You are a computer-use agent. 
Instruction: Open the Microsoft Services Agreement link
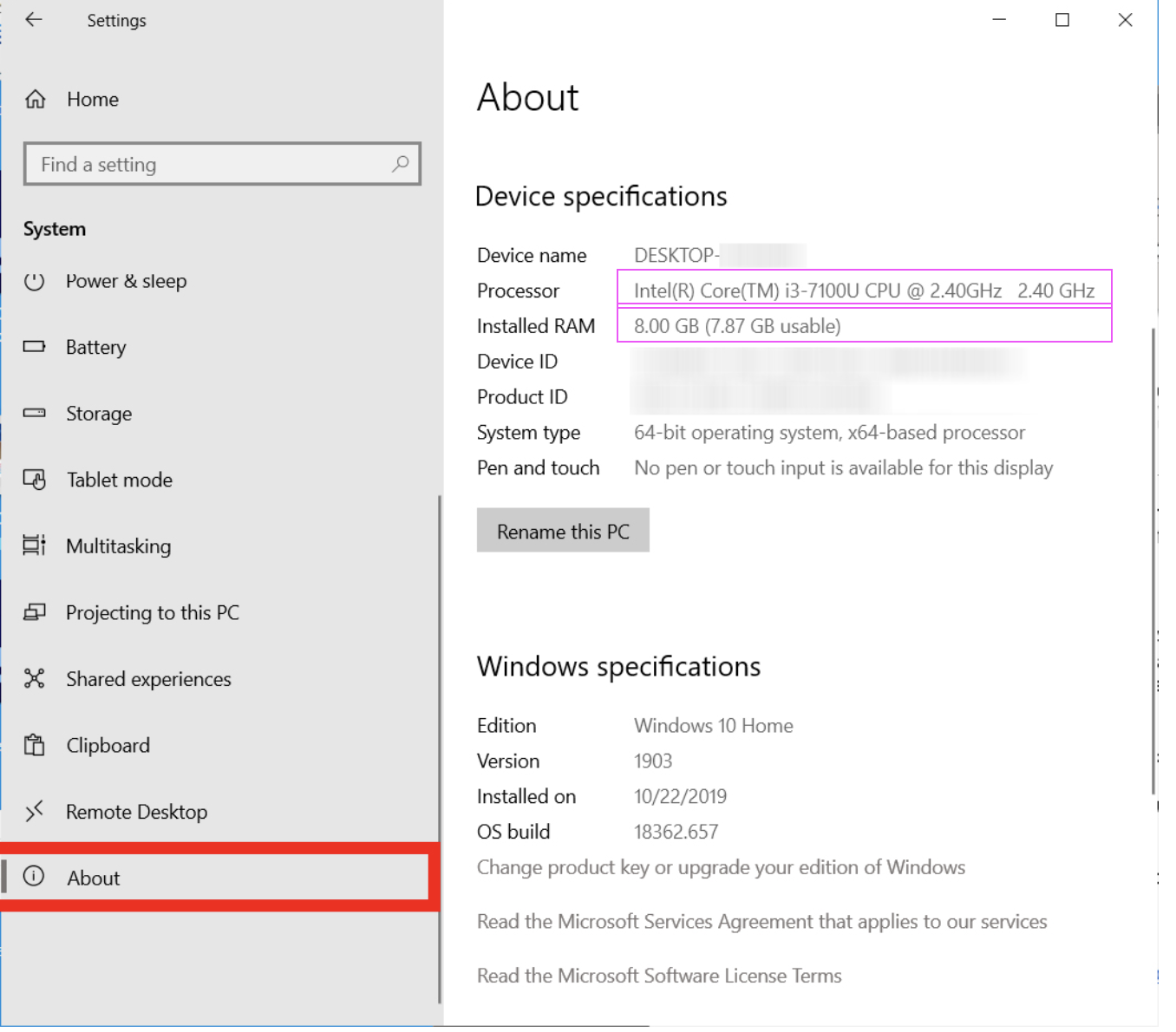(x=762, y=921)
